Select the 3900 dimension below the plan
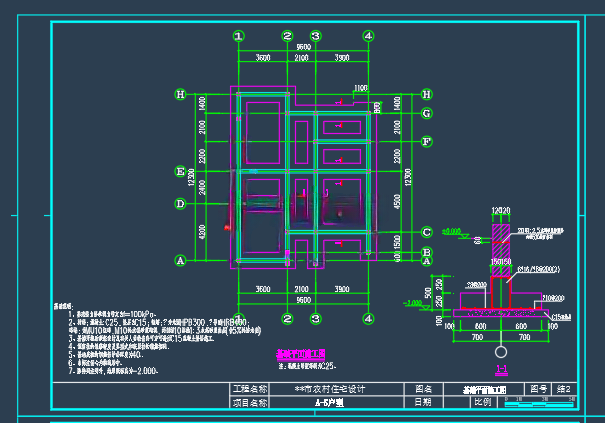The width and height of the screenshot is (605, 423). [342, 289]
